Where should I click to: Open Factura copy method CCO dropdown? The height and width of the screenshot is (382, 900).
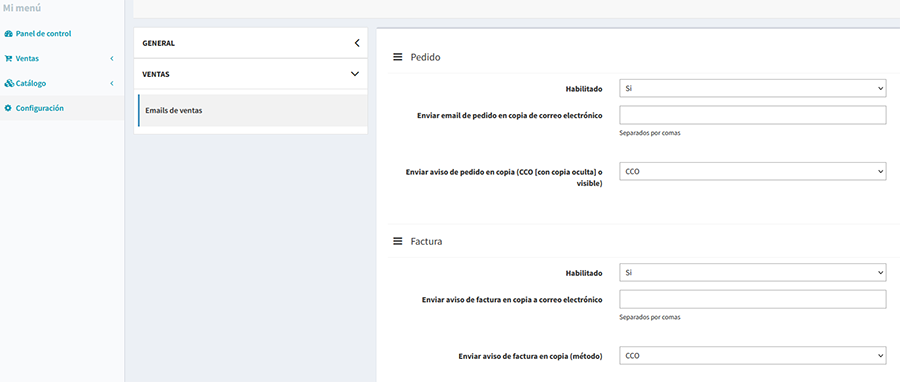tap(752, 356)
